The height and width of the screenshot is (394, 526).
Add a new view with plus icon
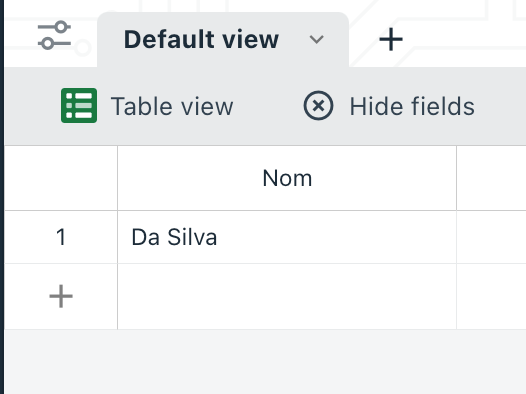[x=391, y=40]
